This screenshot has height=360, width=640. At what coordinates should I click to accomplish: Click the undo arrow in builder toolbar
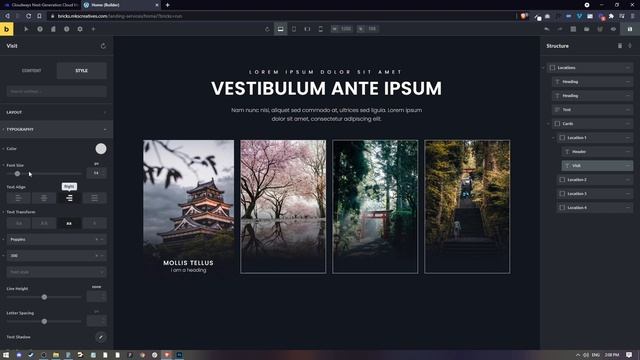click(547, 29)
